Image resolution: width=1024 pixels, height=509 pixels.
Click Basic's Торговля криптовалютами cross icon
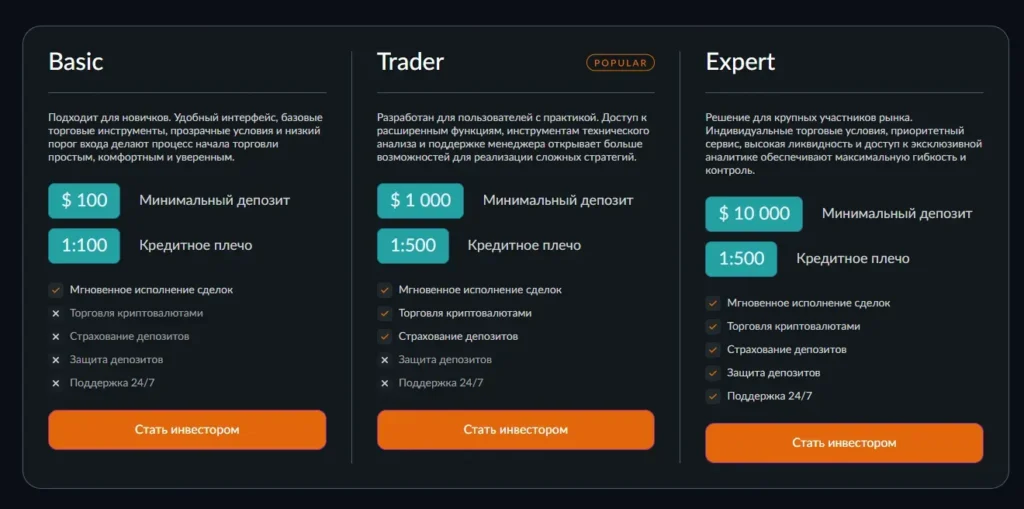(56, 314)
